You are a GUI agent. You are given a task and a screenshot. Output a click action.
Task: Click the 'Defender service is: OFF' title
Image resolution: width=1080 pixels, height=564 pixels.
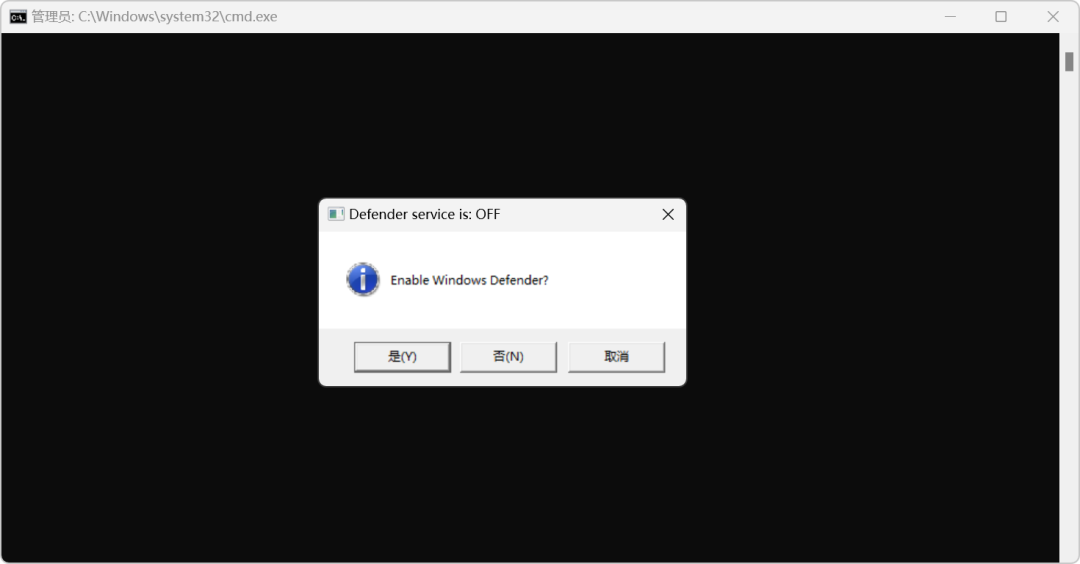tap(424, 214)
